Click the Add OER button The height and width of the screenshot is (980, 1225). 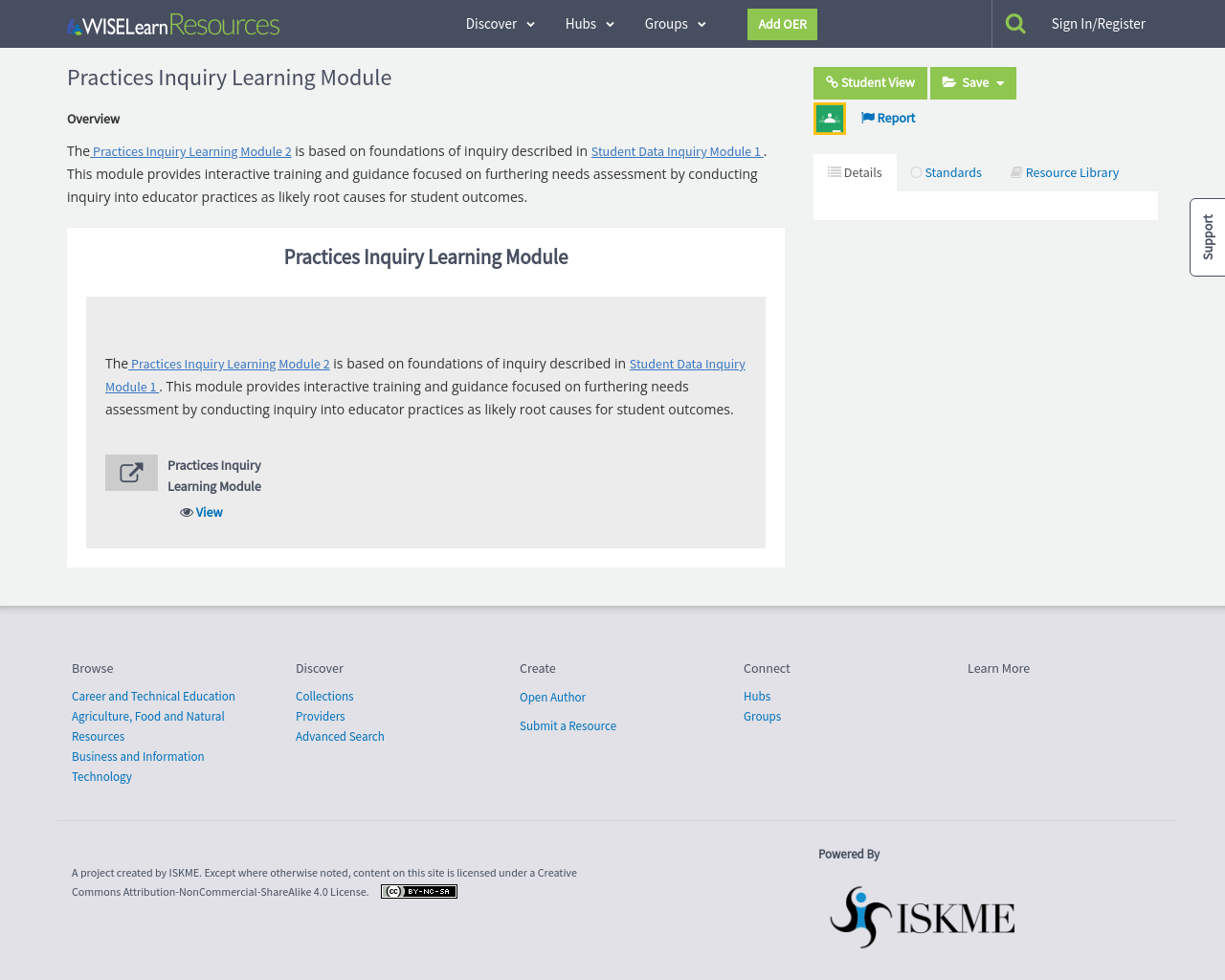coord(782,23)
